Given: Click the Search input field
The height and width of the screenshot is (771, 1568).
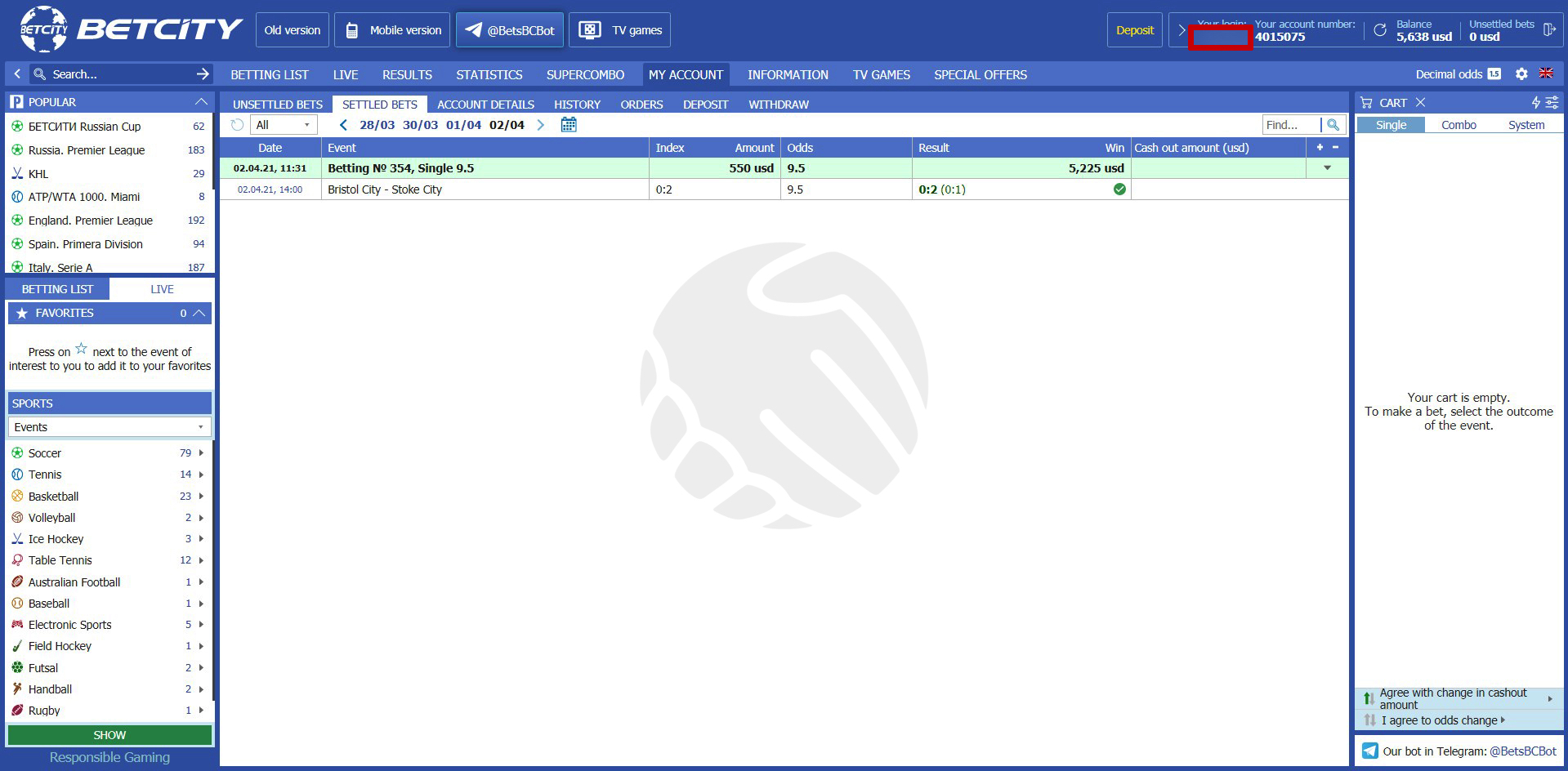Looking at the screenshot, I should point(121,74).
